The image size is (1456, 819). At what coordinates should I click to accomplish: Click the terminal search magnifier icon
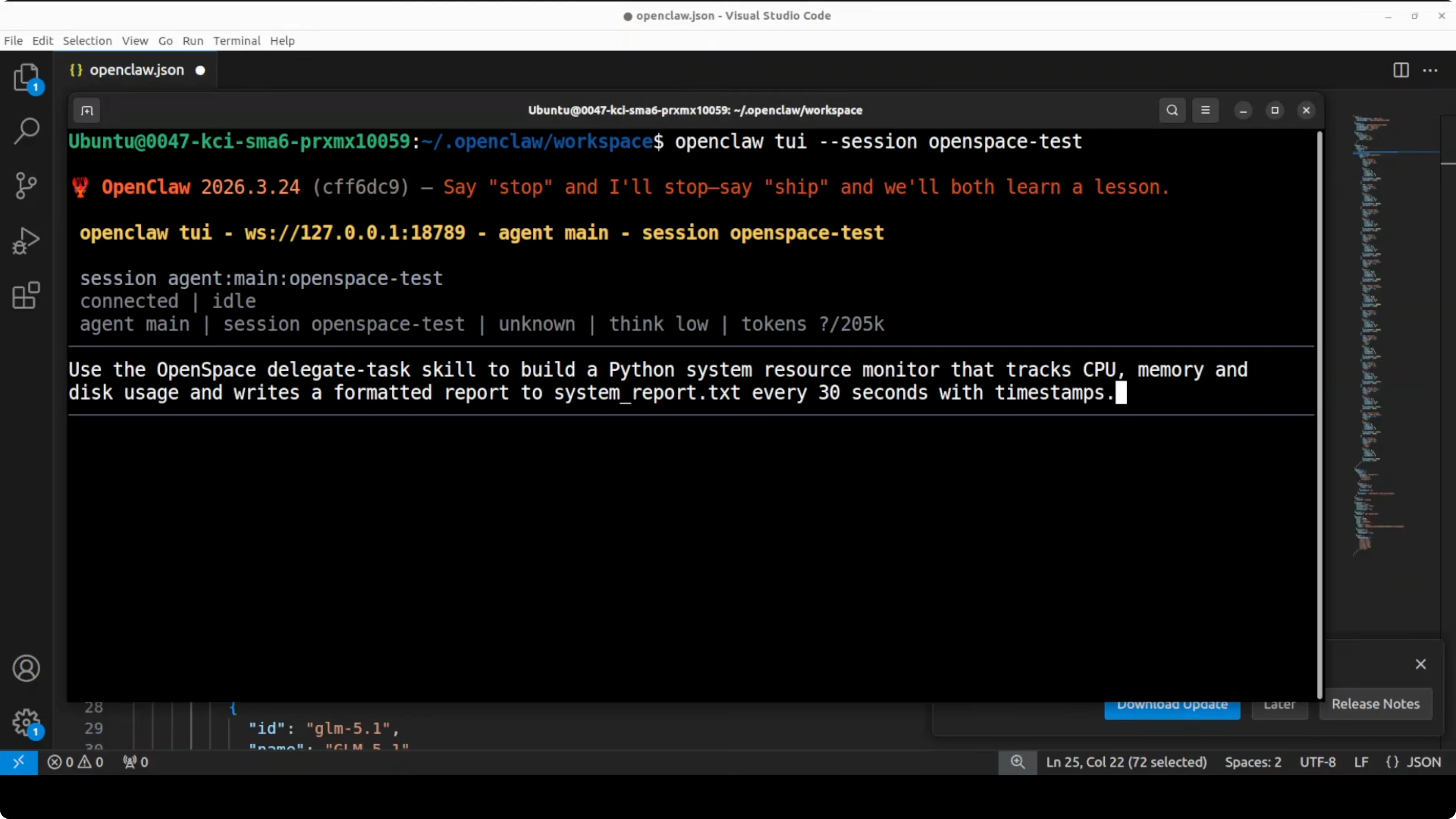[1172, 110]
